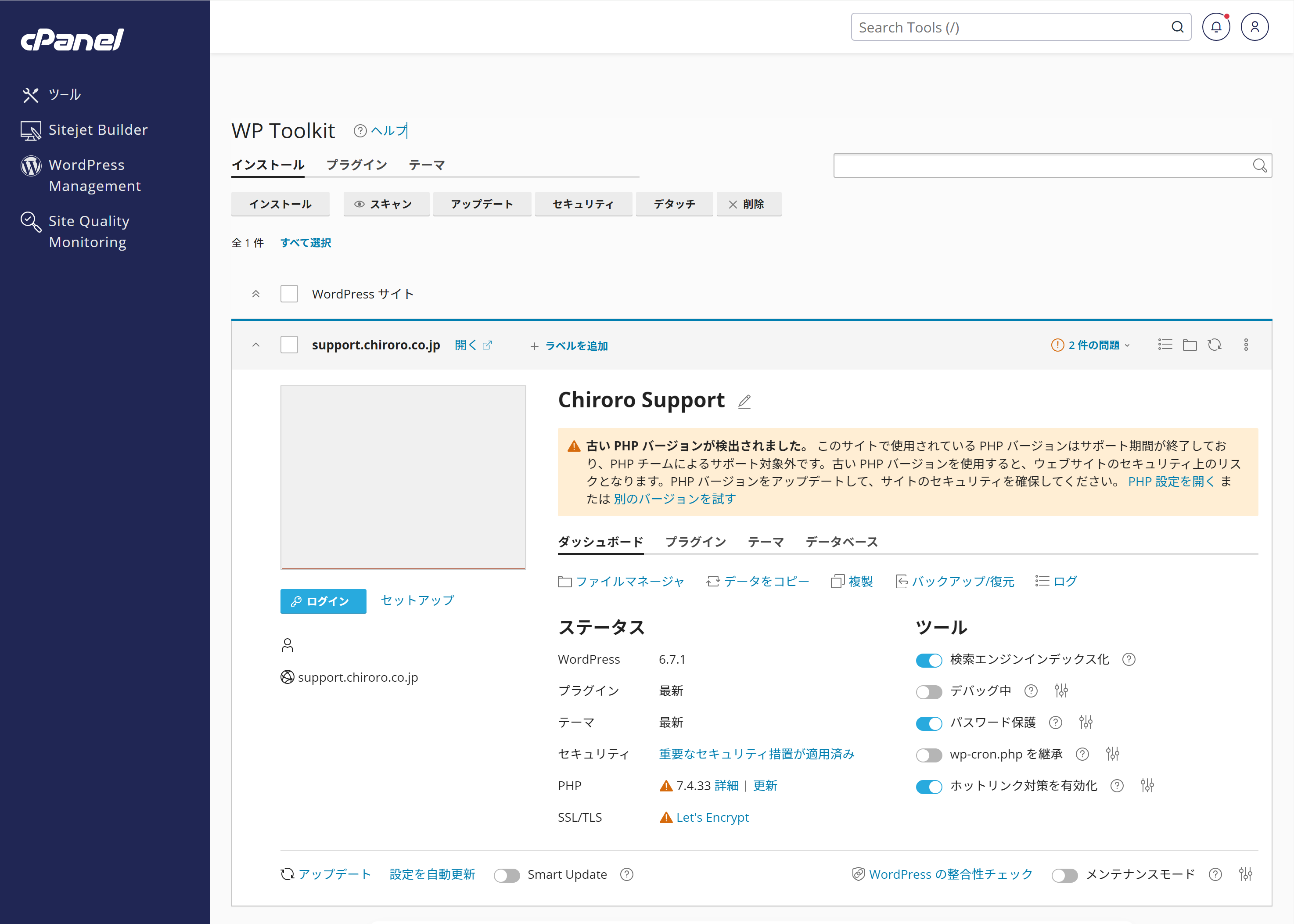This screenshot has height=924, width=1294.
Task: Enable the メンテナンスモード switch
Action: 1065,875
